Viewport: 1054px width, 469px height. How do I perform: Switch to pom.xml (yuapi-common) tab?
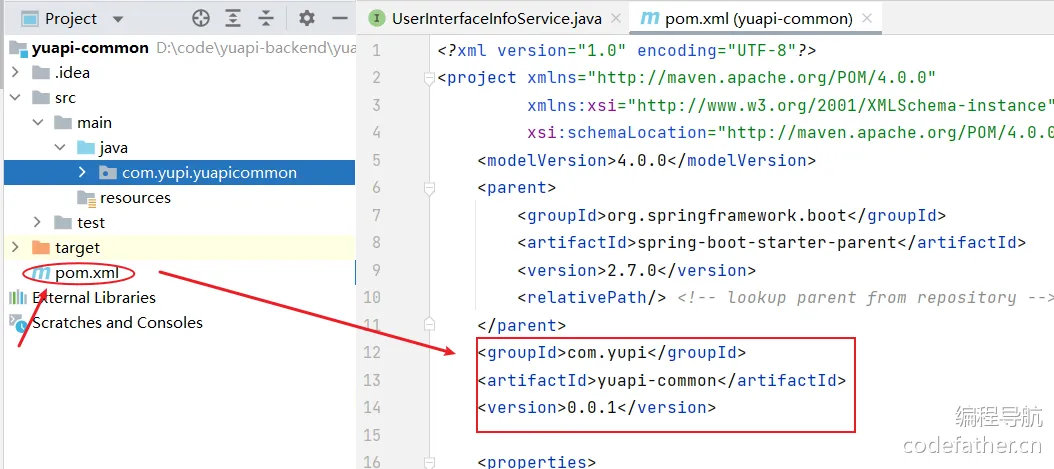click(759, 19)
